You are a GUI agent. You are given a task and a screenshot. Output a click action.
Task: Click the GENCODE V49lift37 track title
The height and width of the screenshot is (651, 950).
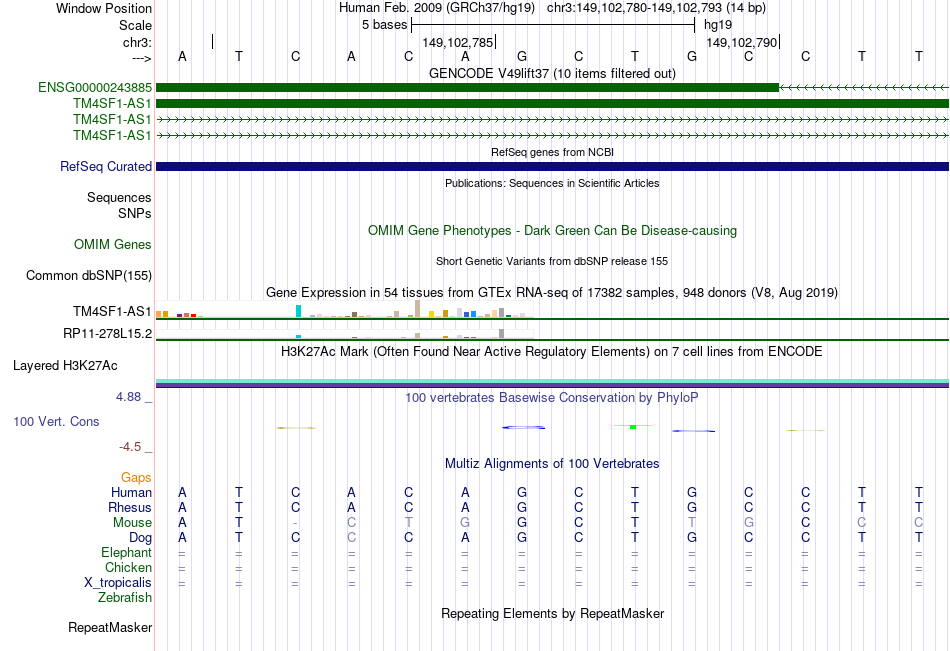(x=552, y=73)
